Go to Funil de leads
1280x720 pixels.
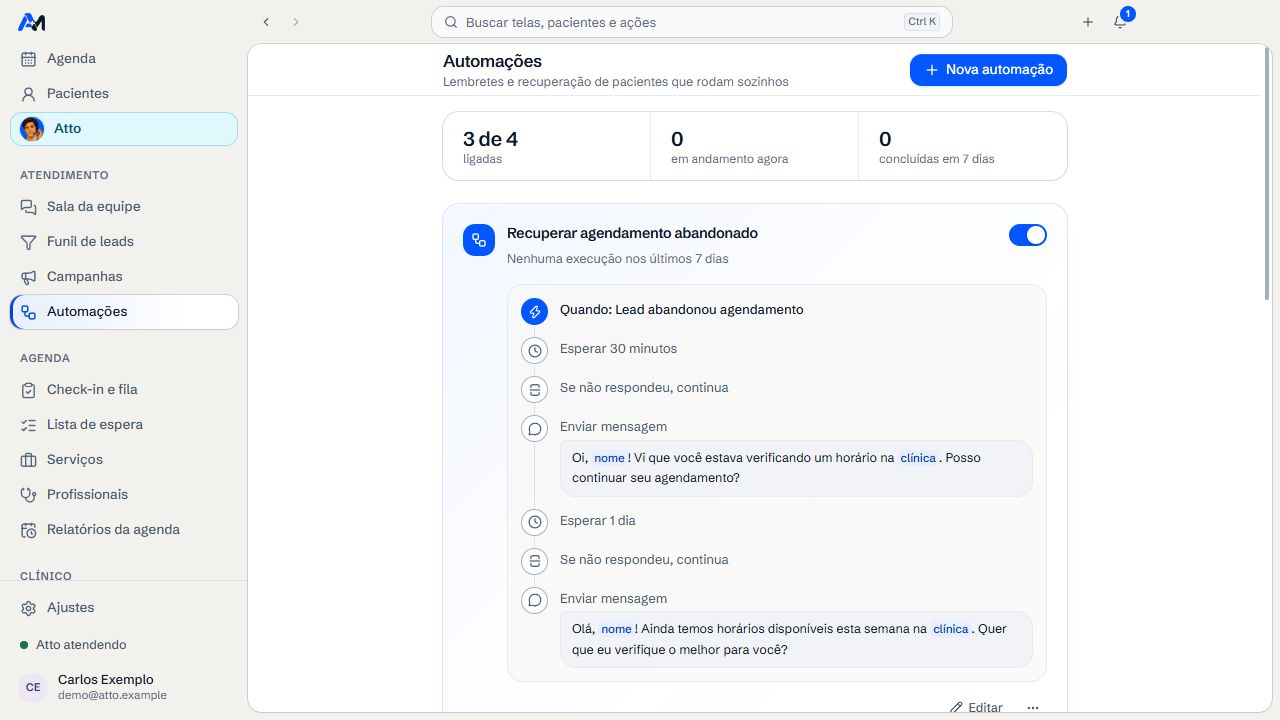pos(124,242)
